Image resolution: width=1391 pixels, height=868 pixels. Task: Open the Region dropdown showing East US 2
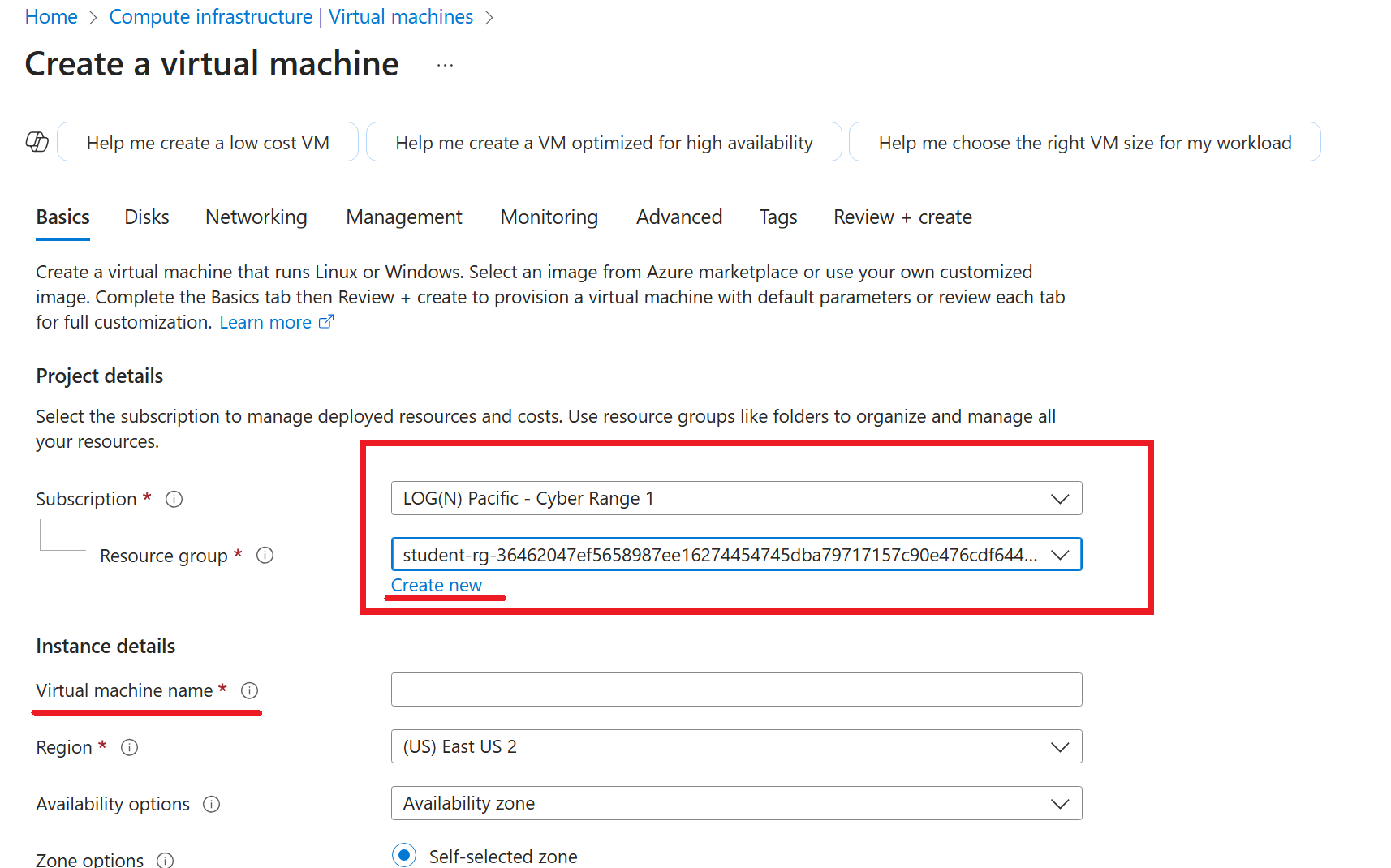click(x=736, y=746)
